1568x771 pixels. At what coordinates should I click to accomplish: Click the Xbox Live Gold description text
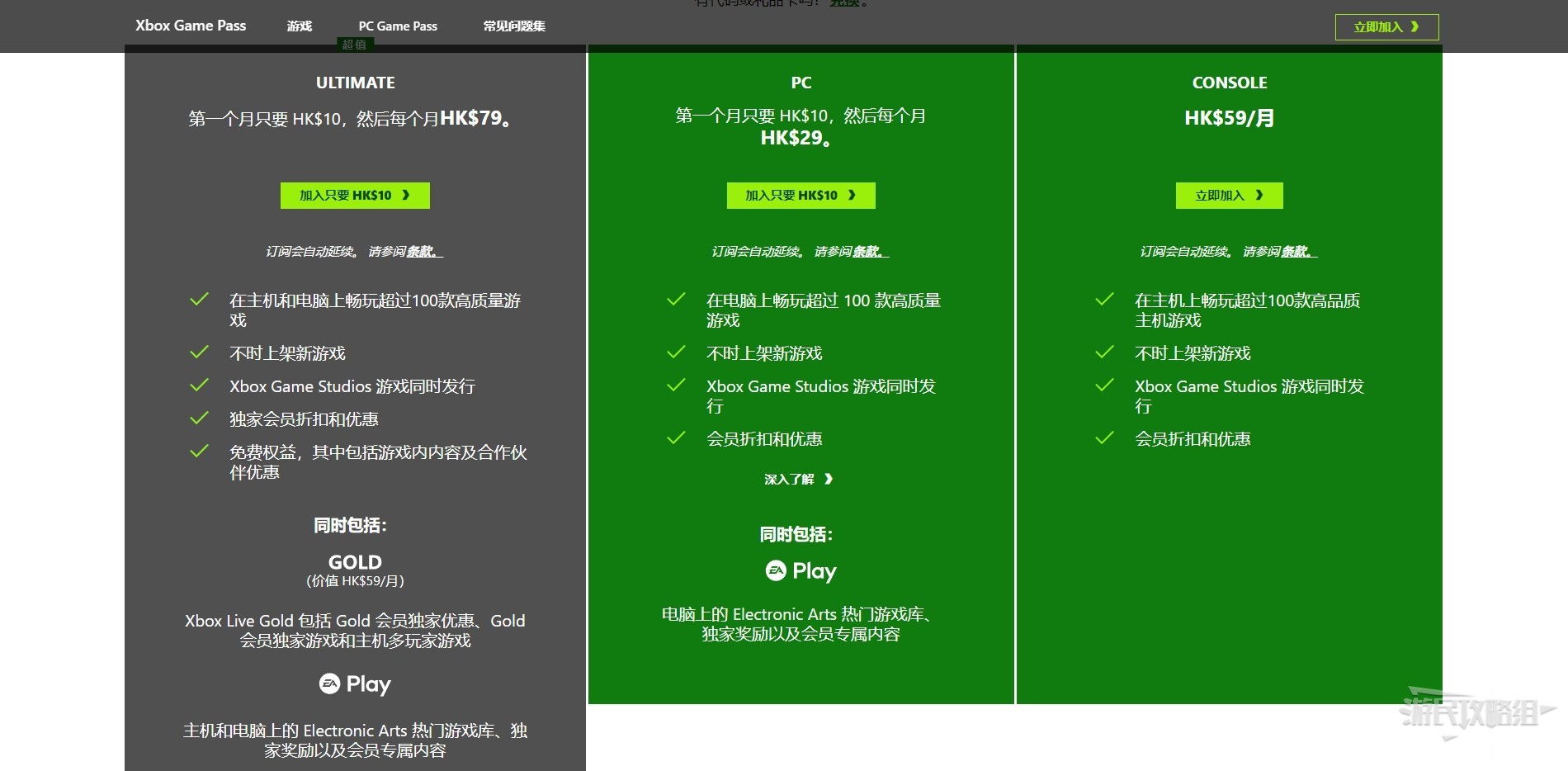[355, 631]
